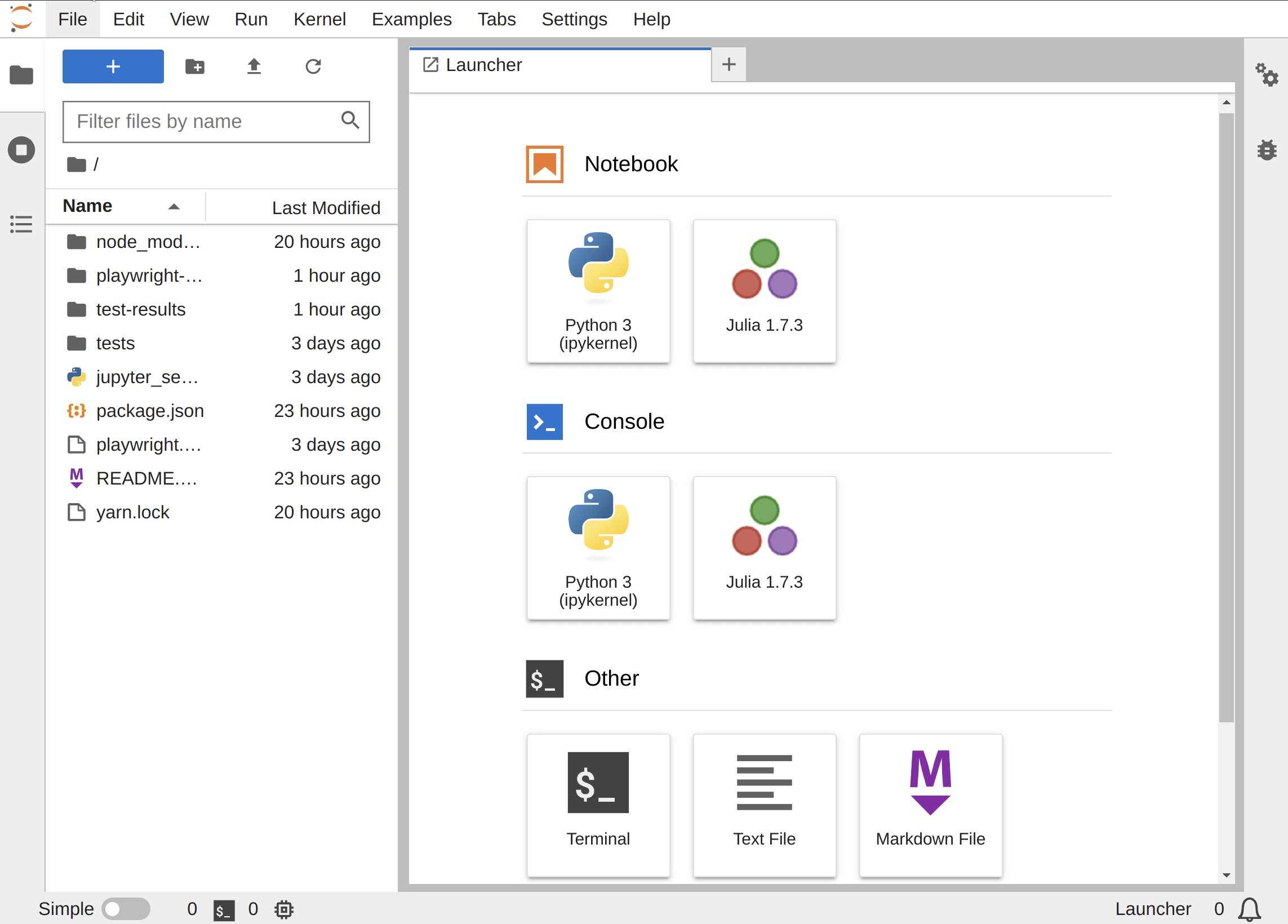This screenshot has height=924, width=1288.
Task: Expand the playwright- folder
Action: (x=149, y=275)
